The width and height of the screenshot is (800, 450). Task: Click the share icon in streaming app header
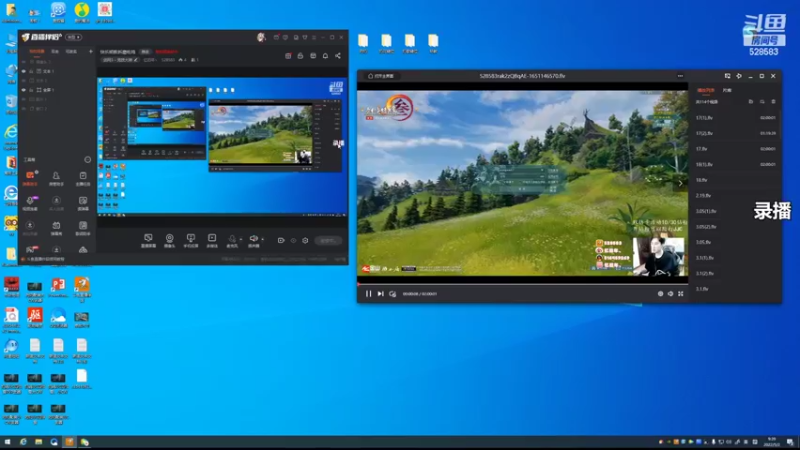(338, 56)
